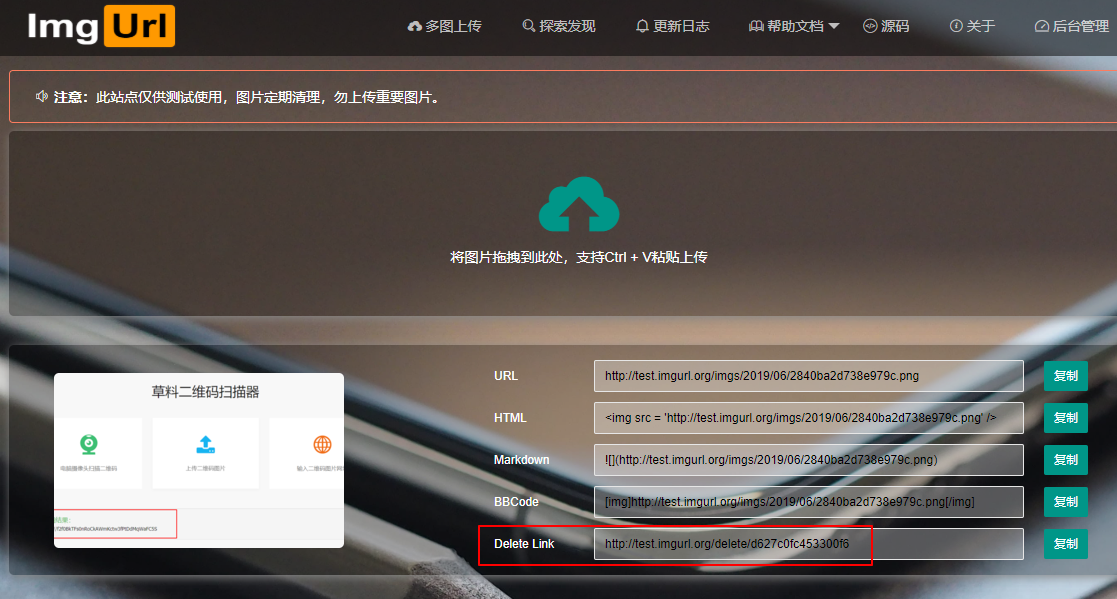Copy the Delete Link with 复制 button
1117x599 pixels.
pyautogui.click(x=1065, y=544)
